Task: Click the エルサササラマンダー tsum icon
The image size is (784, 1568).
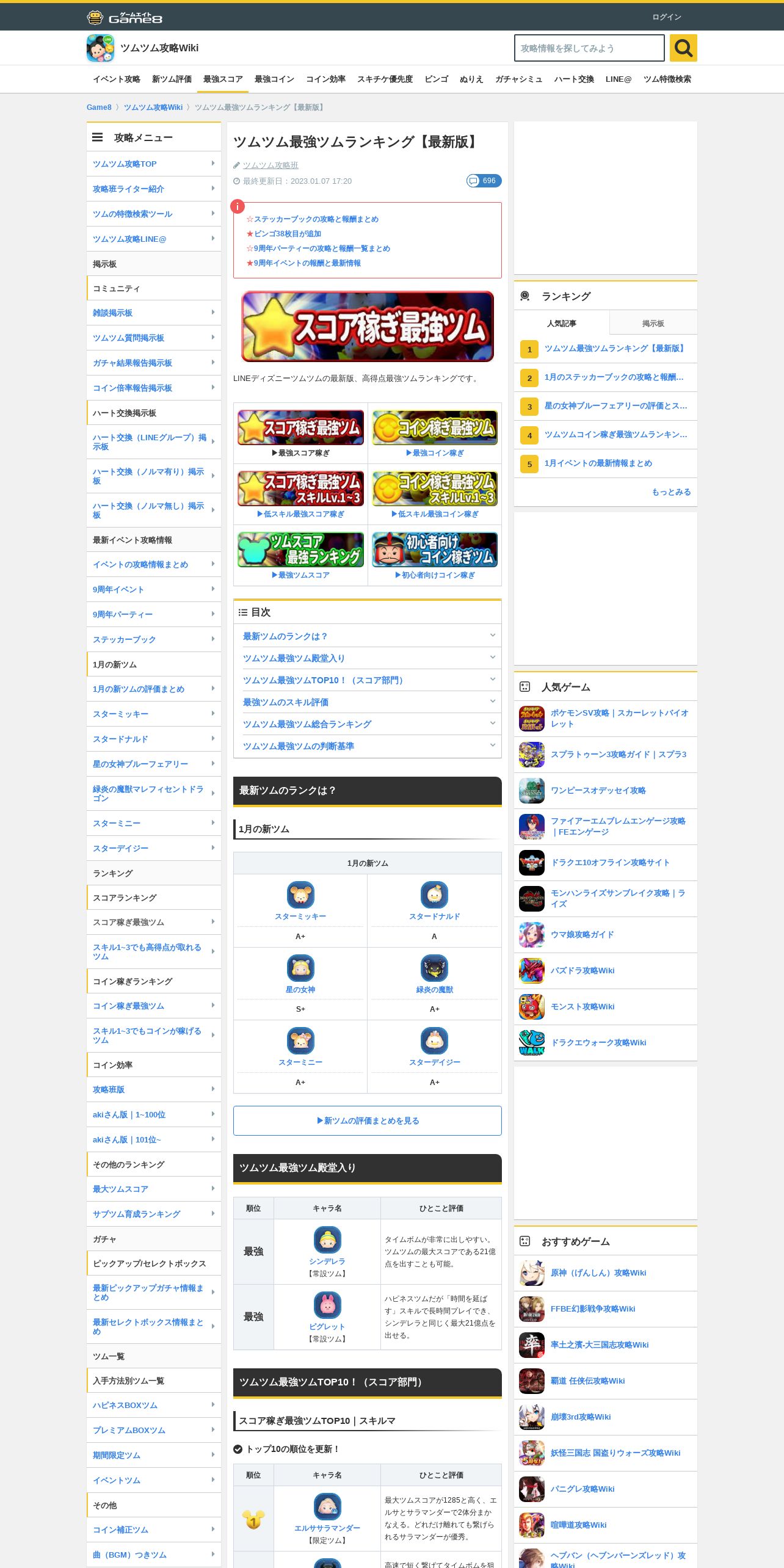Action: pos(327,1506)
